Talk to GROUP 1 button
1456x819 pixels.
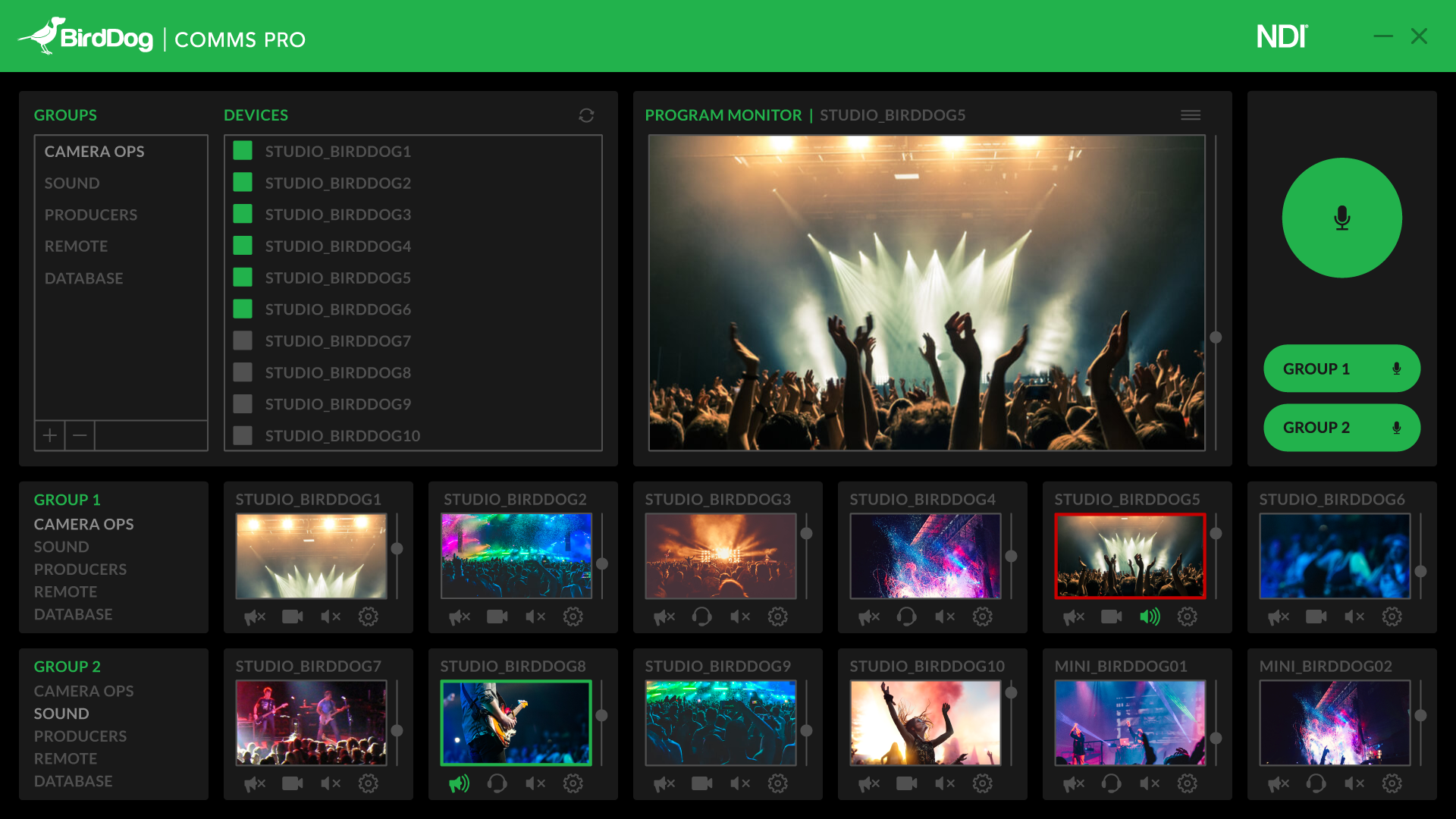pos(1341,369)
